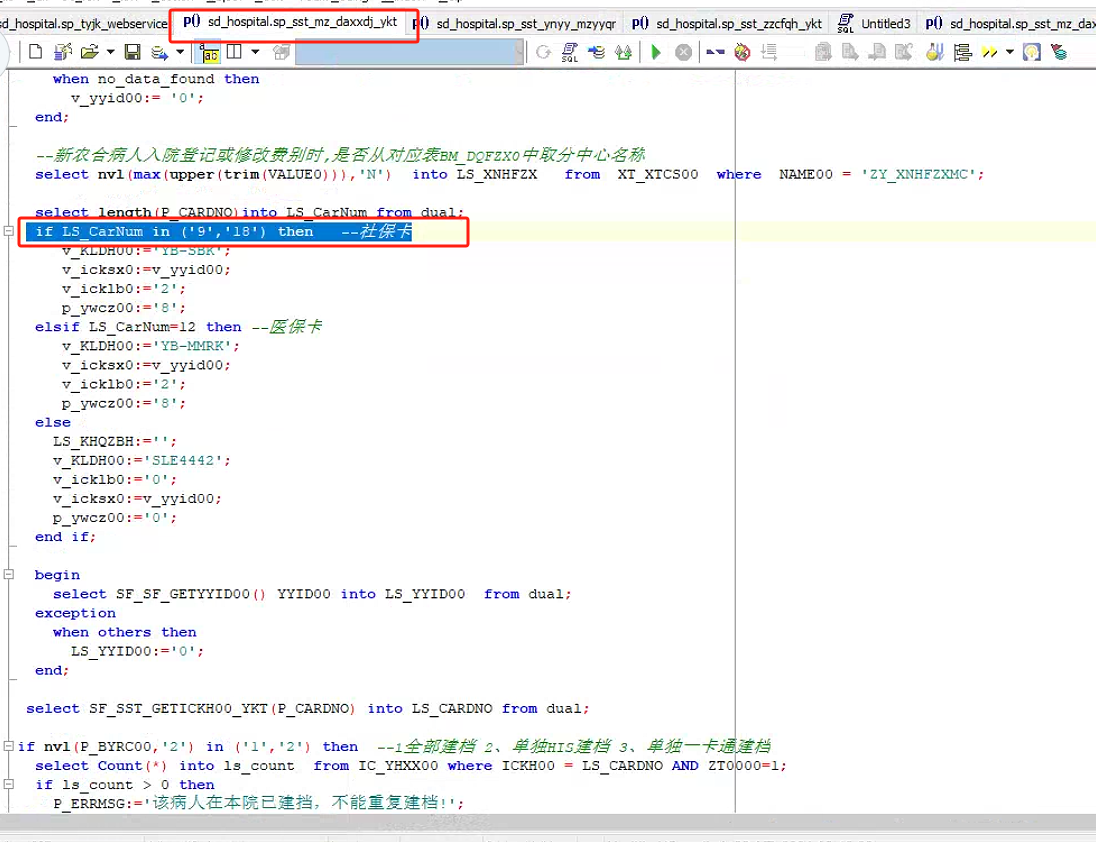Collapse the 'if nvl(P_BYRC00' code block
Image resolution: width=1096 pixels, height=842 pixels.
(x=9, y=747)
